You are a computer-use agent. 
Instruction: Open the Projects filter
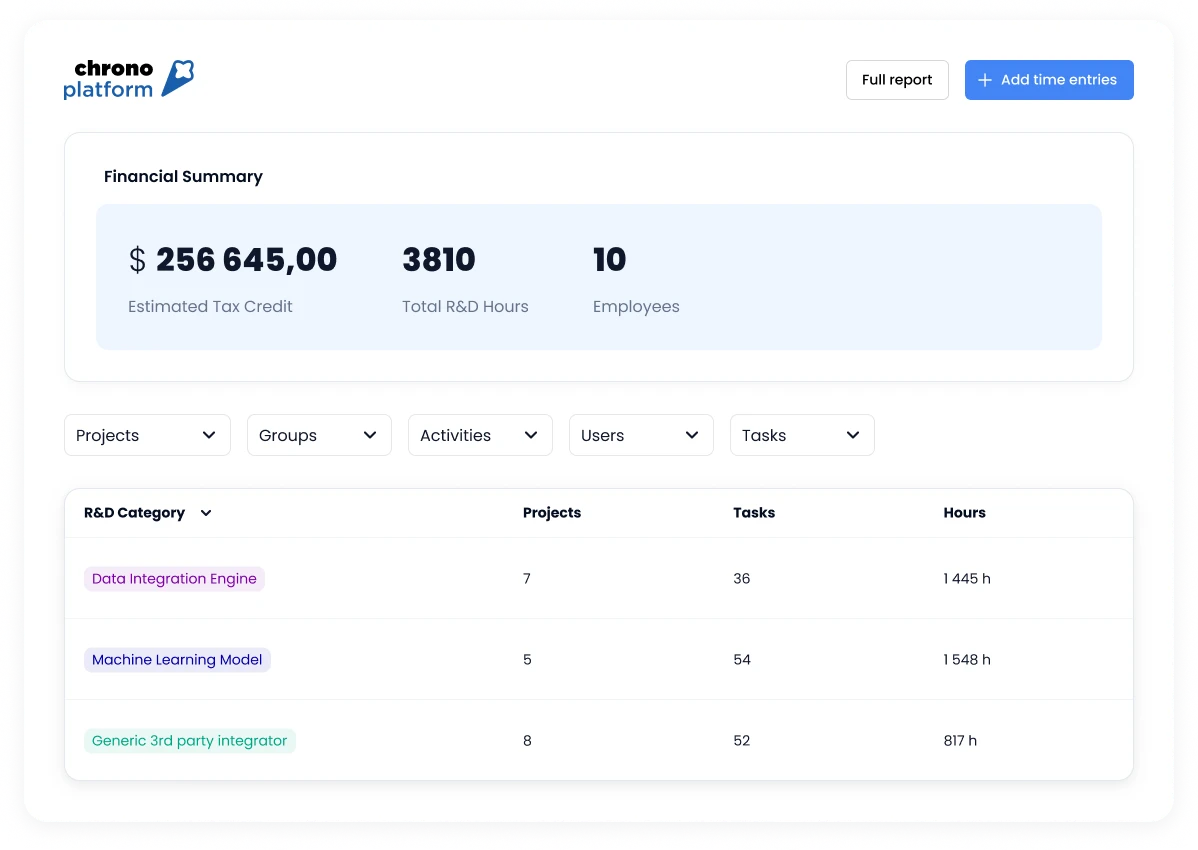(147, 435)
